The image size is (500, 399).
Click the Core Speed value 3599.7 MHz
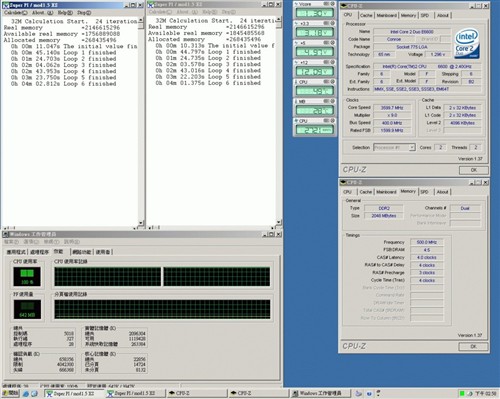click(392, 108)
